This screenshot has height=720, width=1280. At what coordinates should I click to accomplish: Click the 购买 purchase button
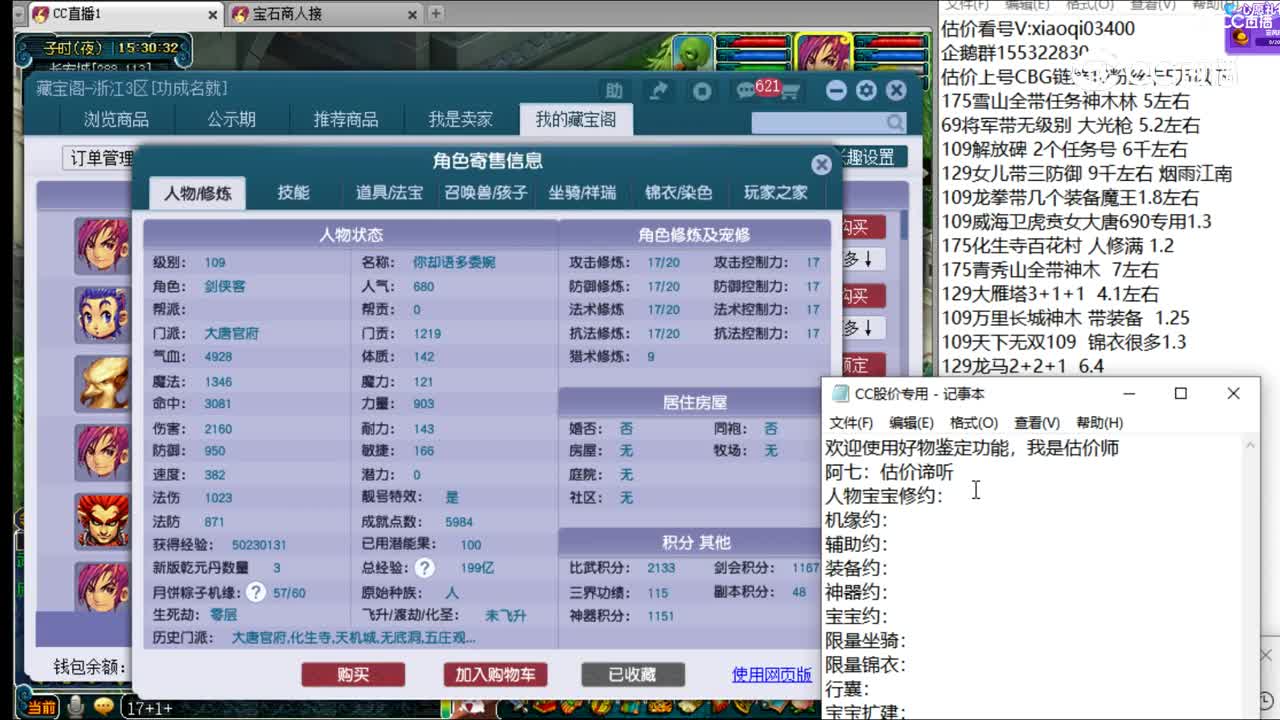352,674
